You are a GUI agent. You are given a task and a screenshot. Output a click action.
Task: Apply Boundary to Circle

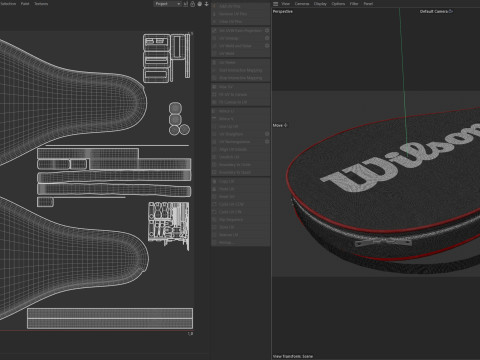pos(240,165)
